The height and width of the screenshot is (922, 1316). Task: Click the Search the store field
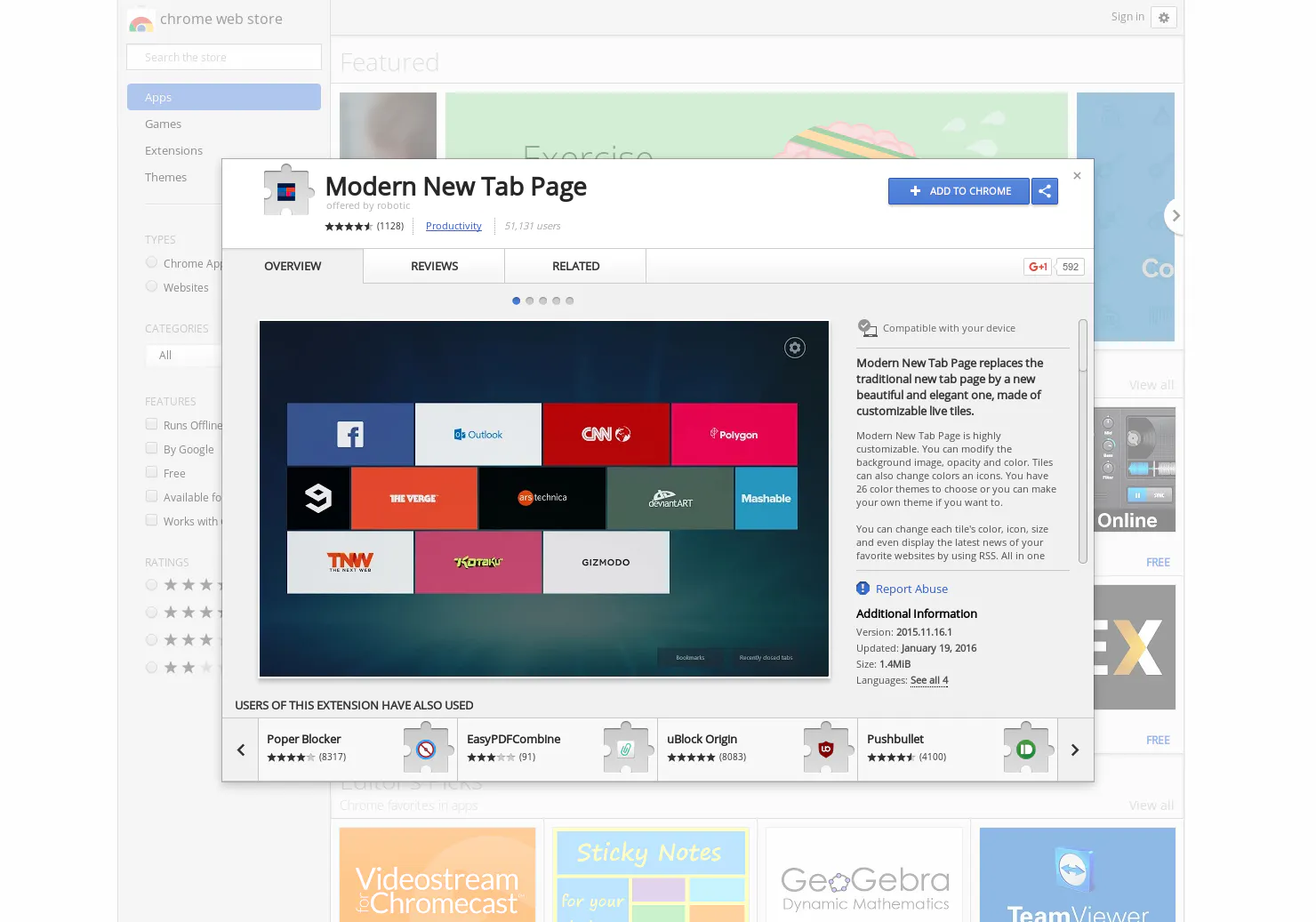pyautogui.click(x=224, y=57)
